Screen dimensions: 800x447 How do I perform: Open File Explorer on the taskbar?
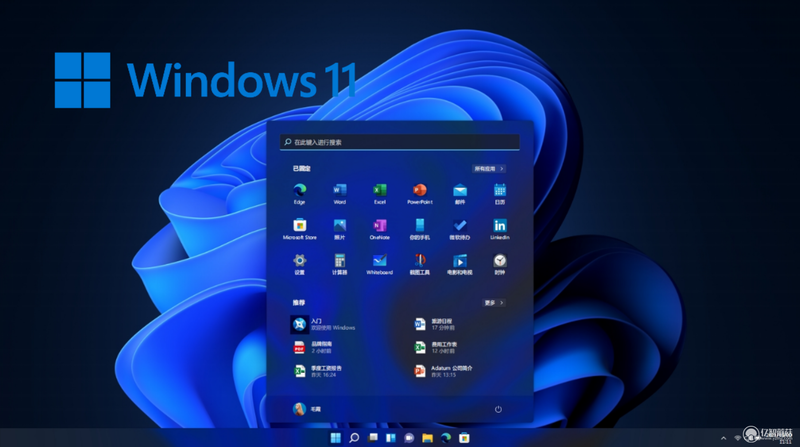428,438
